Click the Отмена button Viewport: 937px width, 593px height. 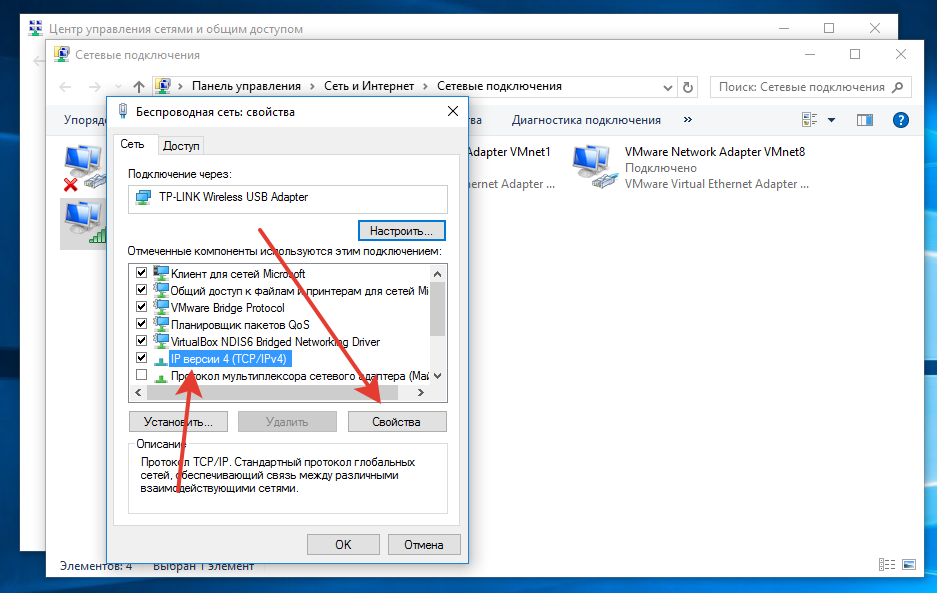pyautogui.click(x=424, y=545)
